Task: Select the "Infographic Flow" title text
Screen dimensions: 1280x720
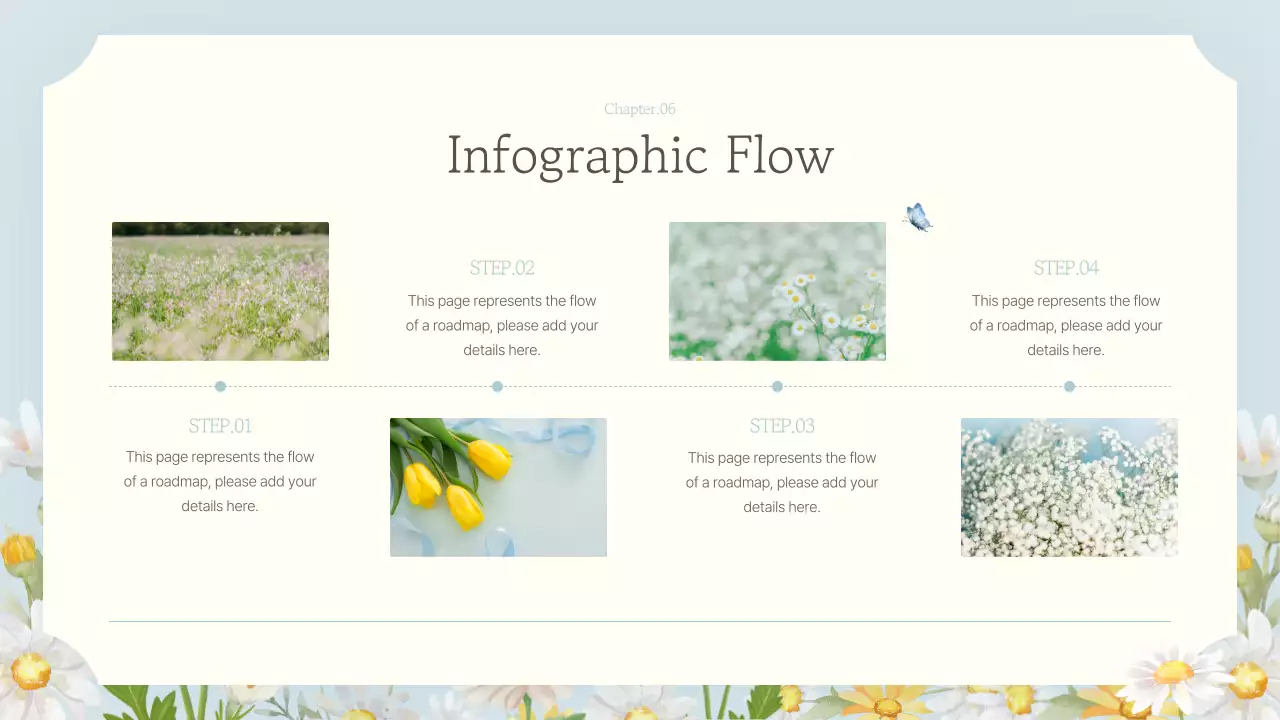Action: 640,156
